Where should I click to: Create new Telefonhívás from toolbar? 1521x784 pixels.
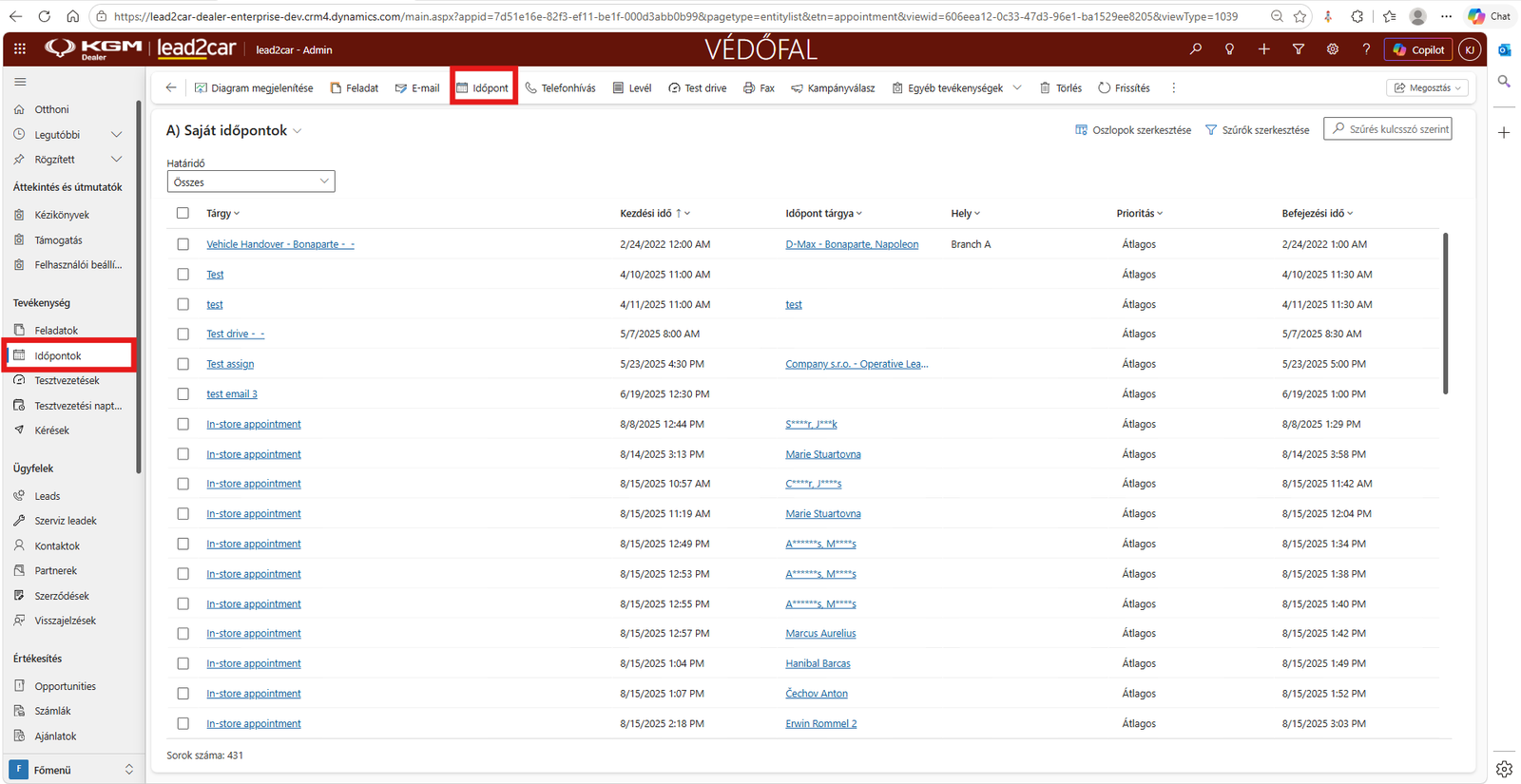[561, 87]
